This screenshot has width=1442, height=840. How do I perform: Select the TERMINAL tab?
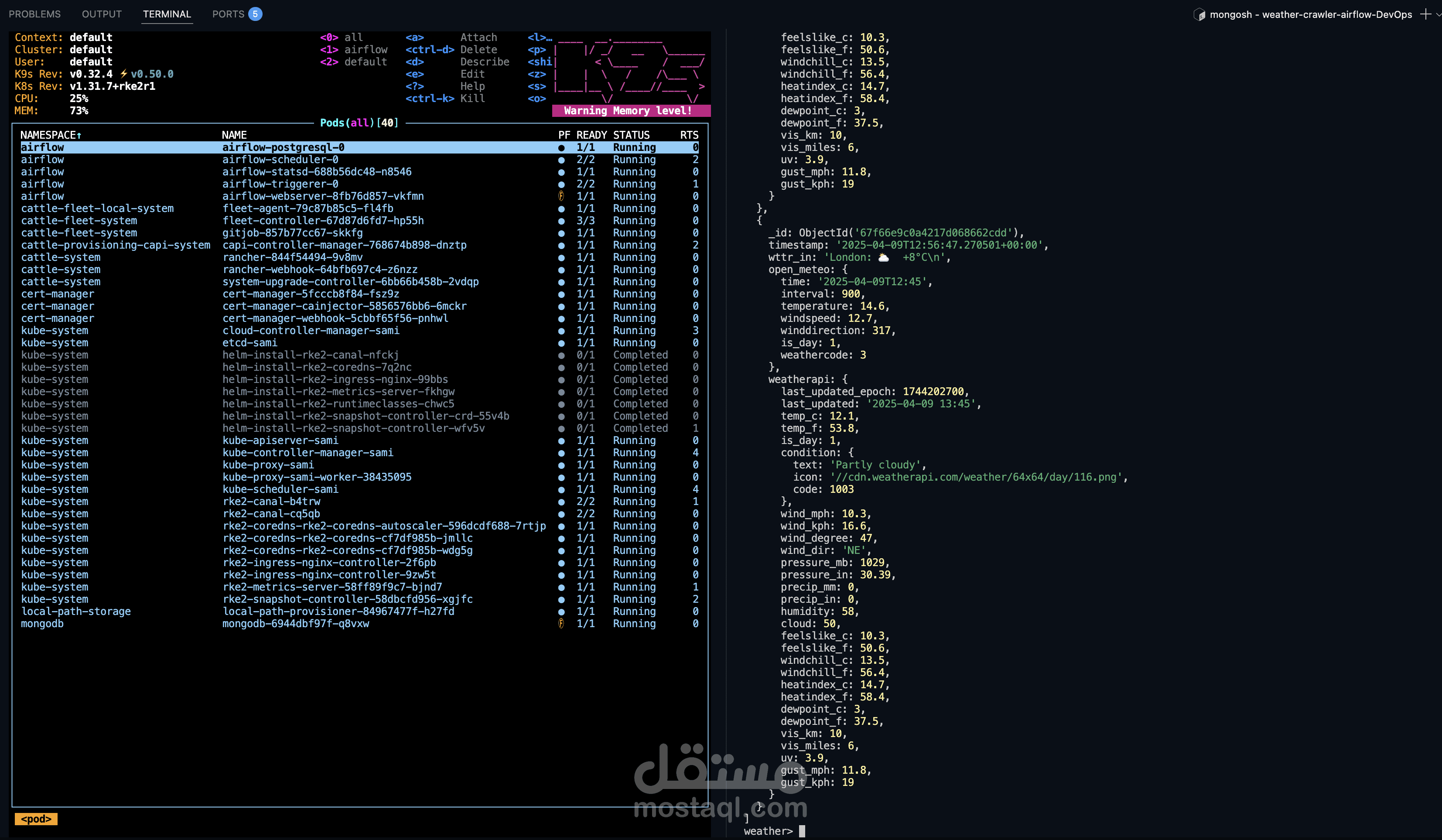tap(167, 14)
